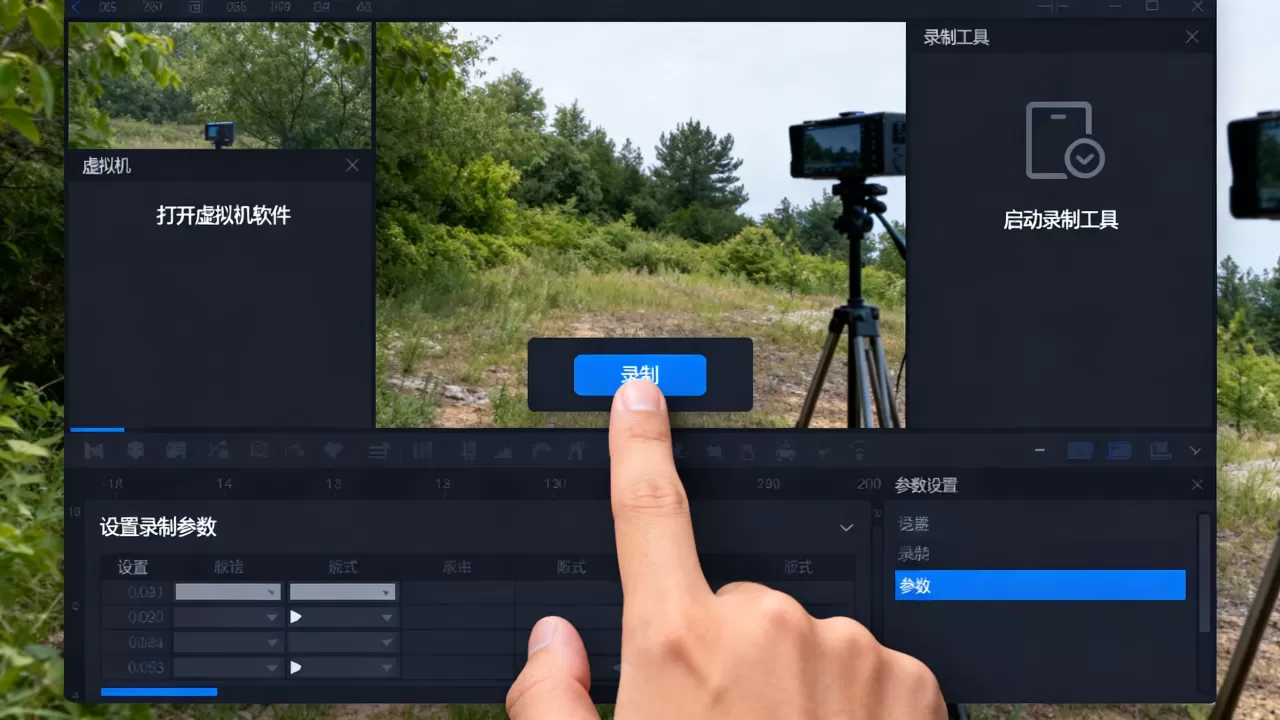Open the first dropdown in row 0.184
The width and height of the screenshot is (1280, 720).
coord(228,642)
